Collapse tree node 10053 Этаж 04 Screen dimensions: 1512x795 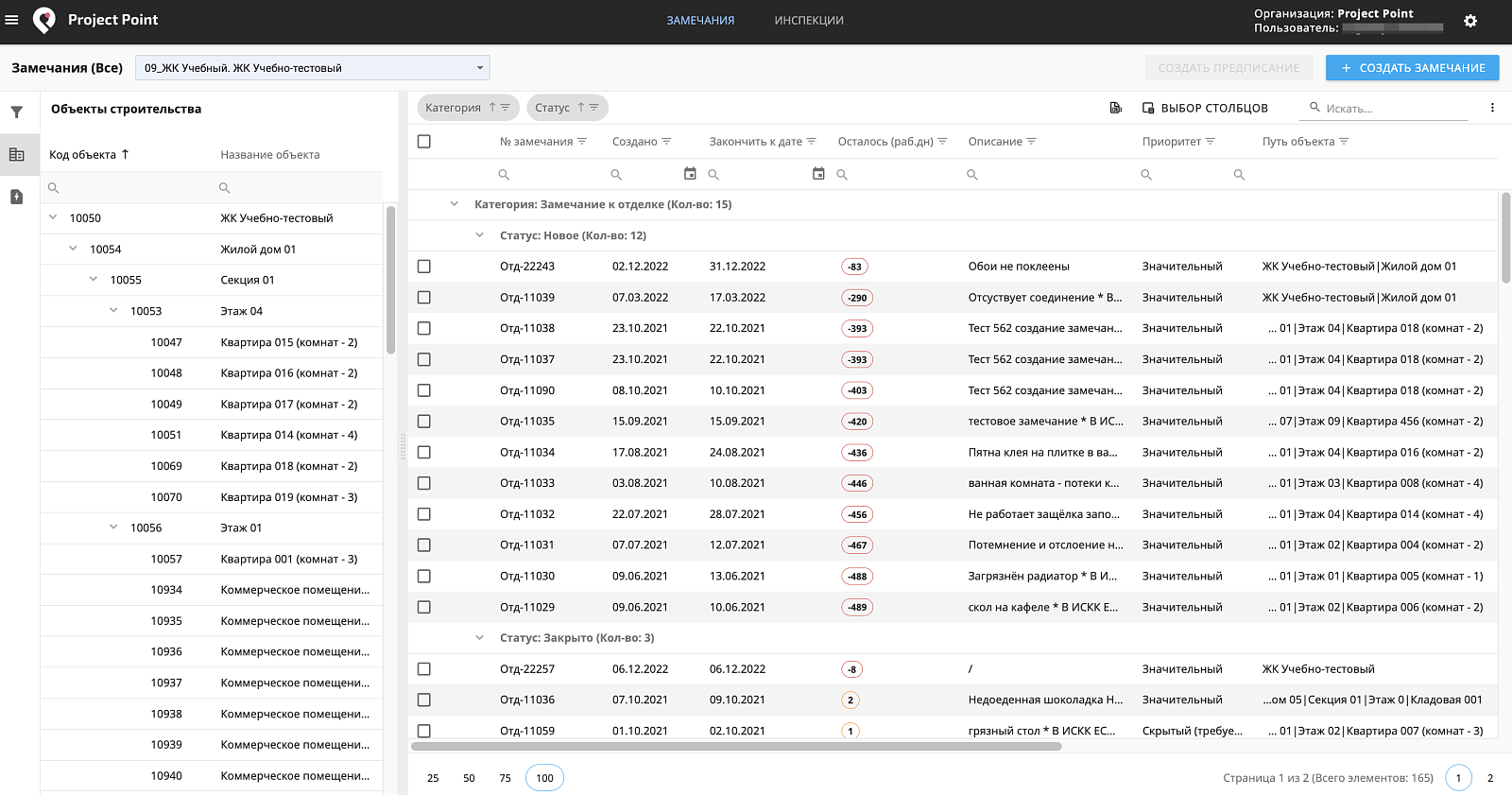113,310
